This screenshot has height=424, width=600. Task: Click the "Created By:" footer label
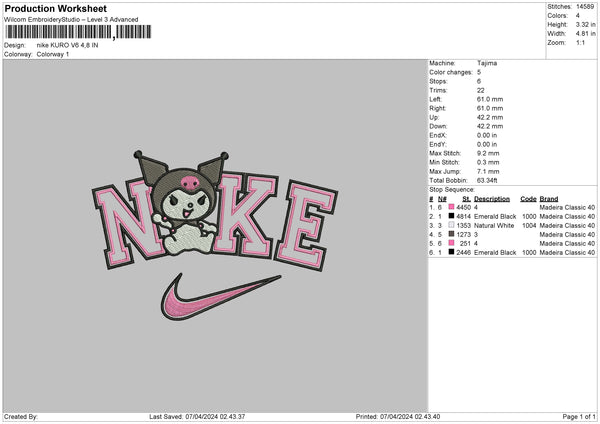tap(21, 416)
